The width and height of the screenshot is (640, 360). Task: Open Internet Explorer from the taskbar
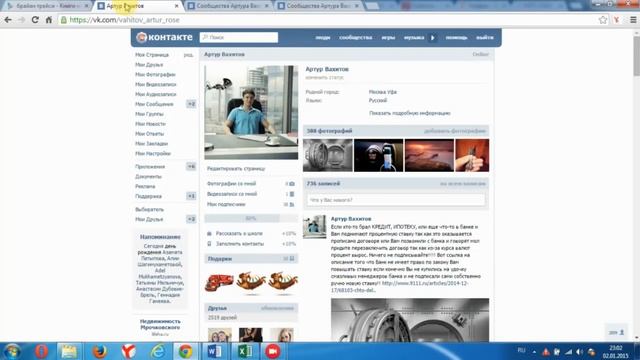[158, 351]
